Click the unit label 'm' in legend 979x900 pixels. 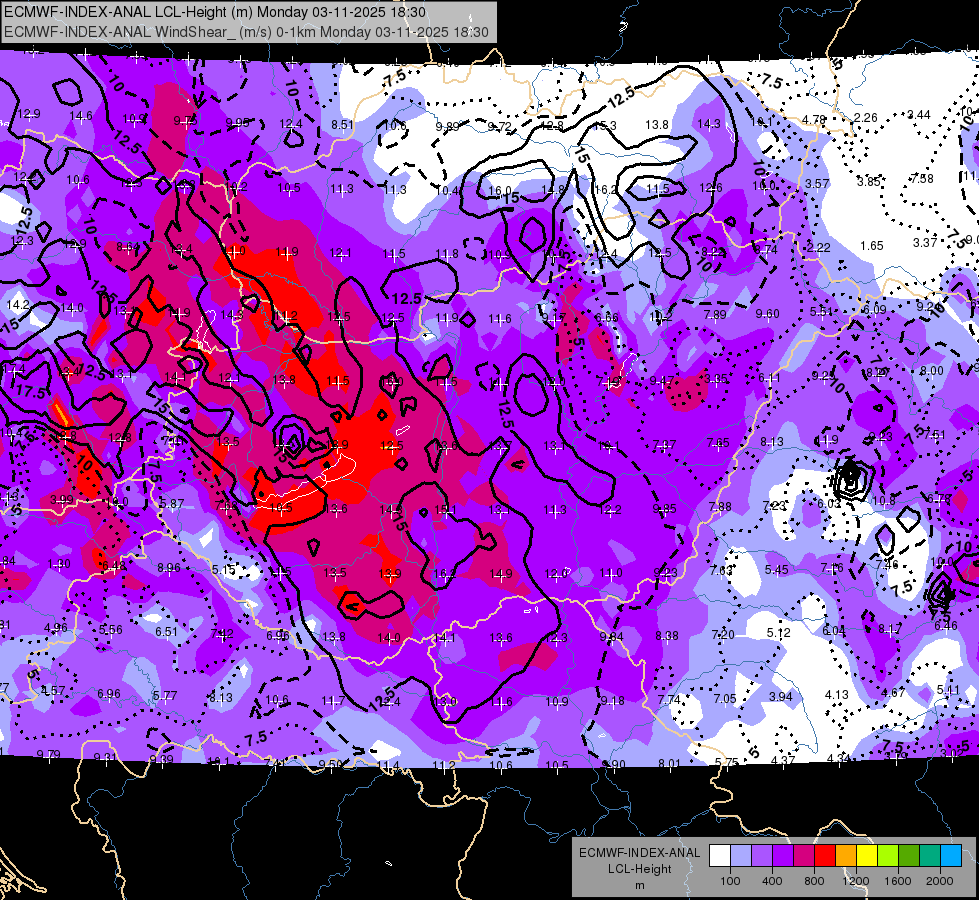click(639, 886)
